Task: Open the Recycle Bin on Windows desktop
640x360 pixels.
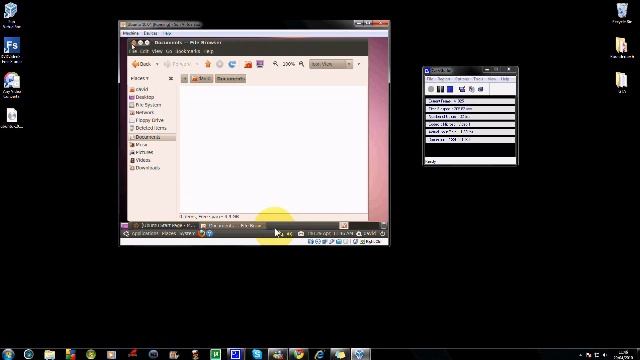Action: click(x=622, y=13)
